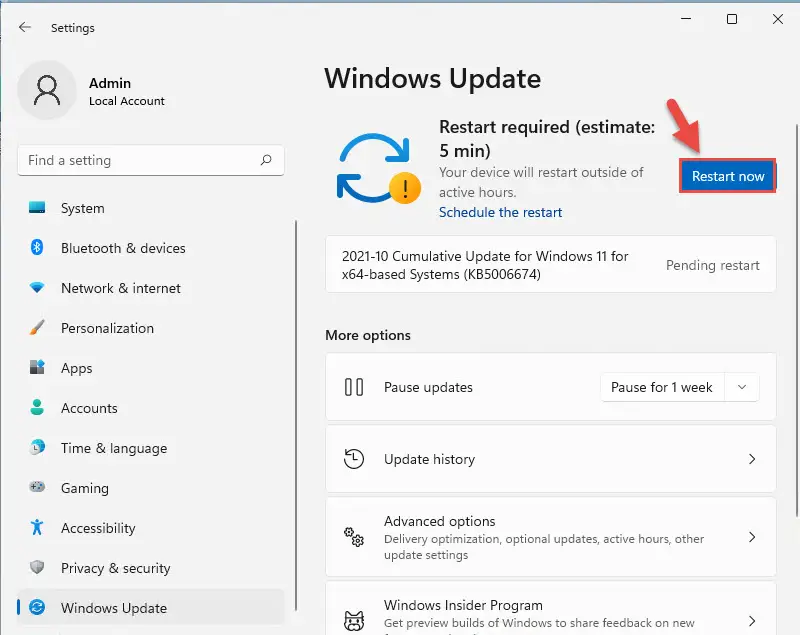
Task: Expand the Update history chevron
Action: point(752,459)
